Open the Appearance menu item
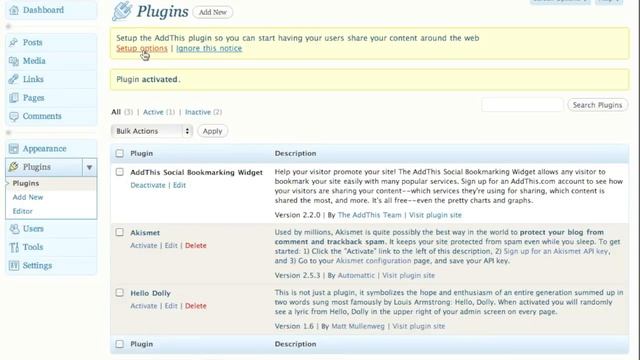This screenshot has width=640, height=360. (44, 149)
